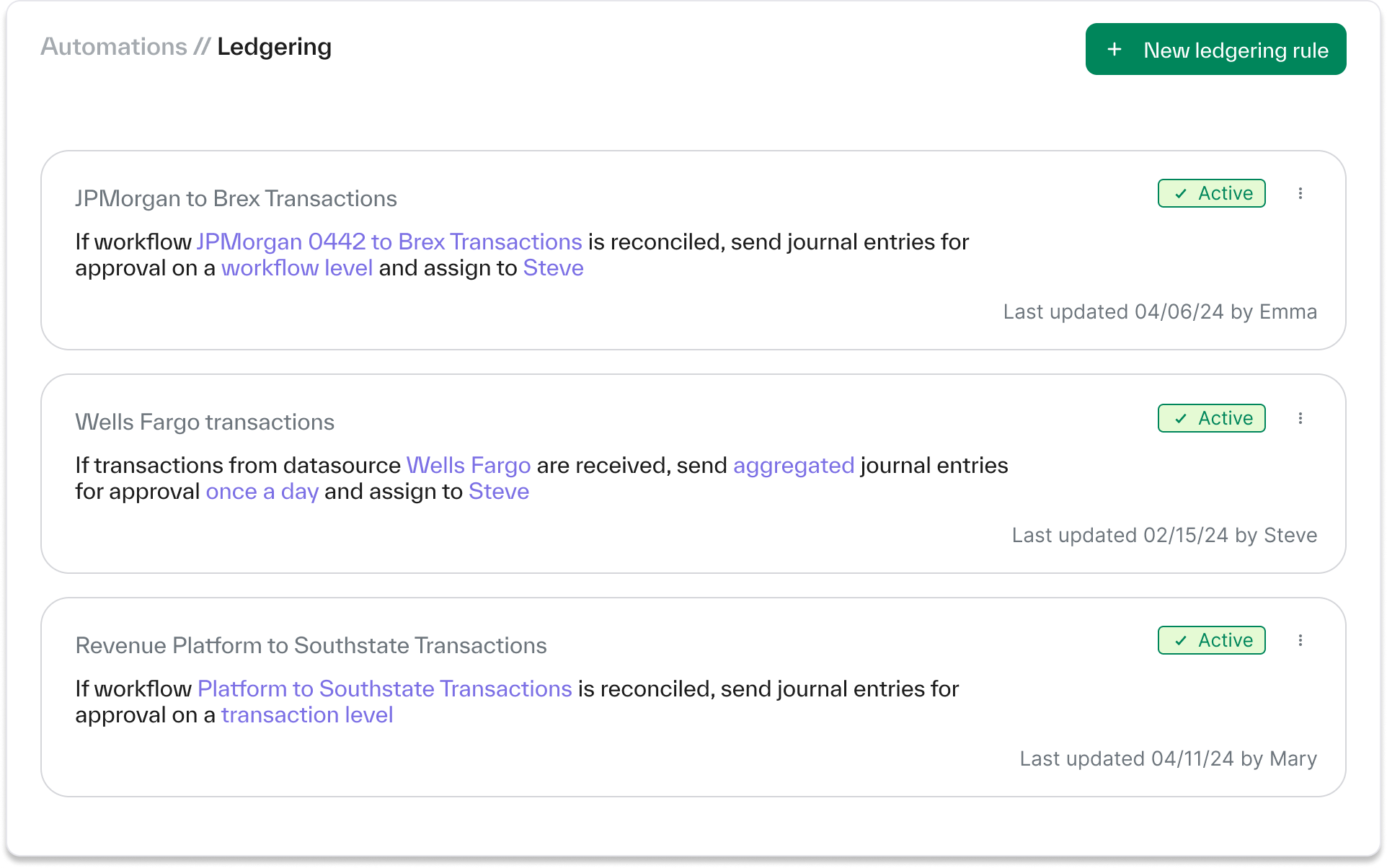Open kebab menu for Wells Fargo transactions rule
1387x868 pixels.
click(x=1300, y=418)
